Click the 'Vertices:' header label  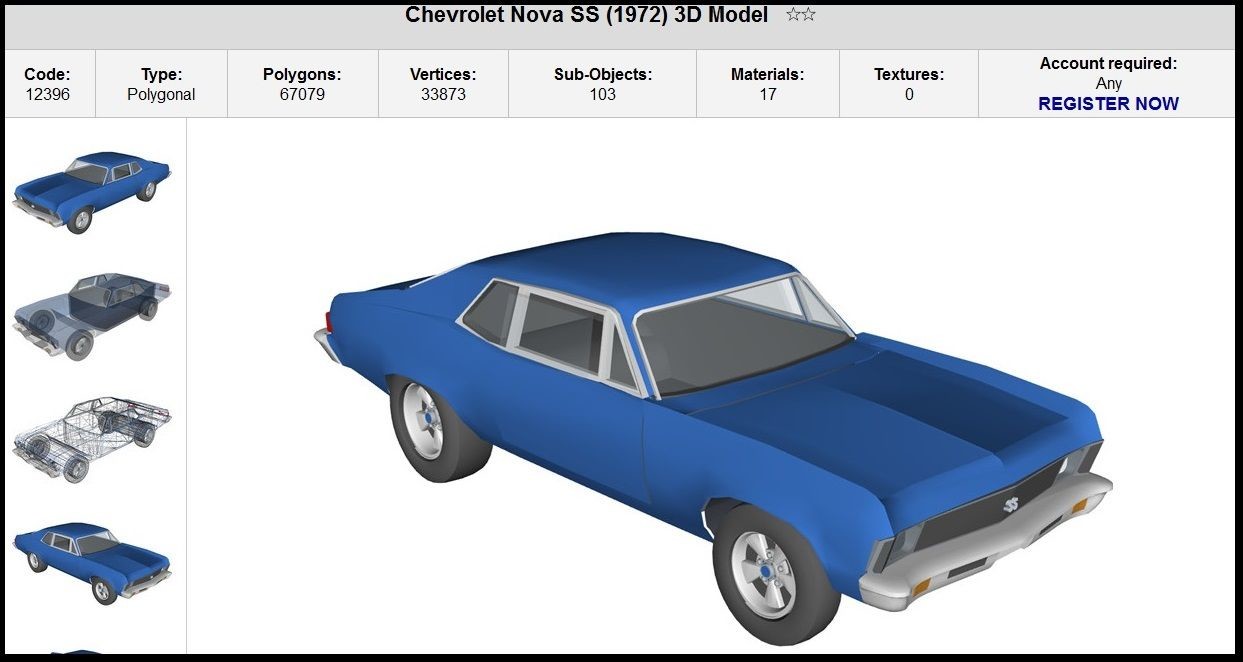pos(443,74)
